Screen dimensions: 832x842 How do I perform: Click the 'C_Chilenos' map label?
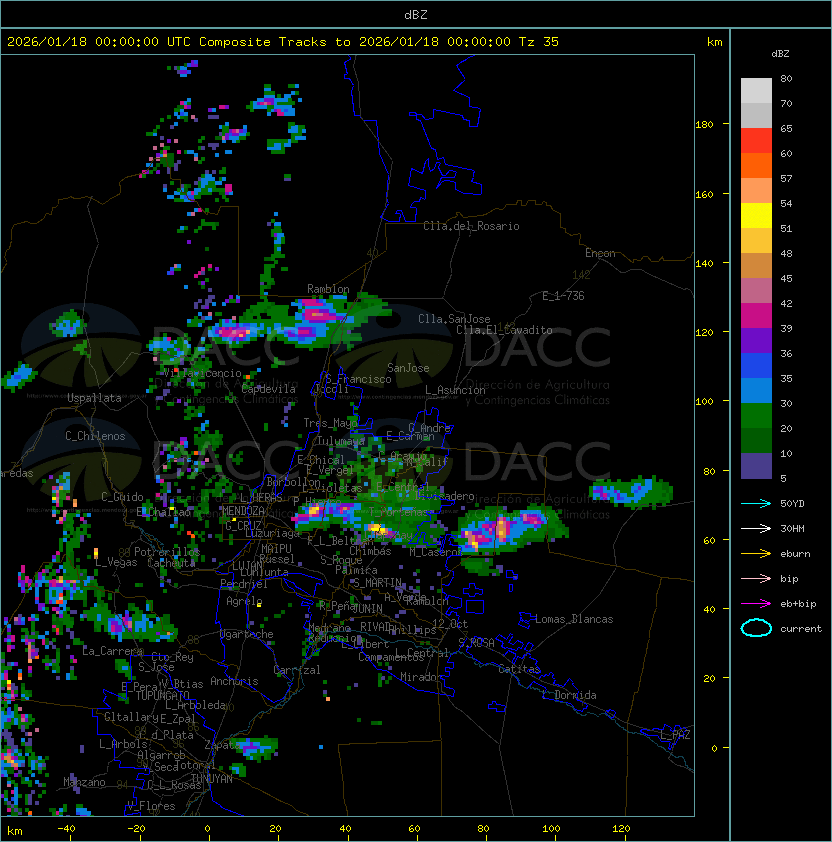tap(95, 436)
